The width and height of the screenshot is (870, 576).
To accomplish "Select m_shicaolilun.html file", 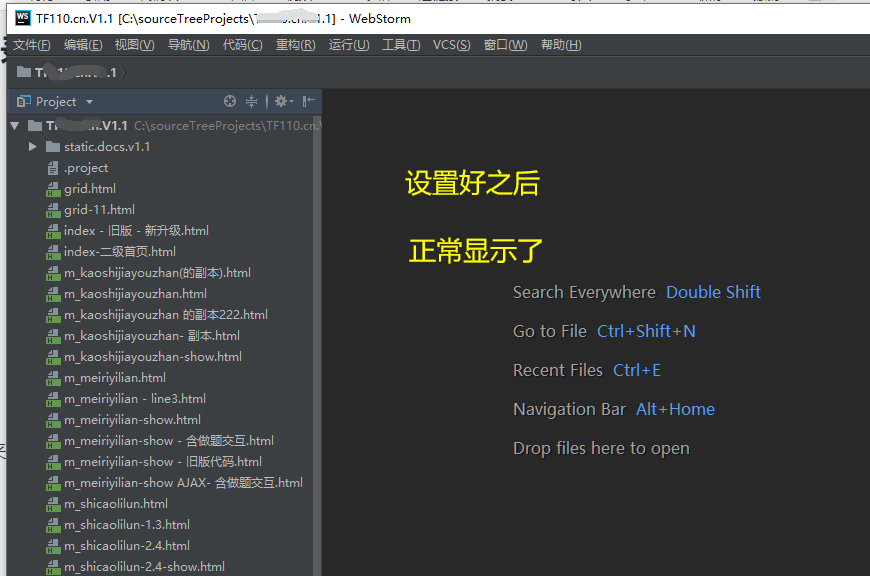I will click(116, 504).
